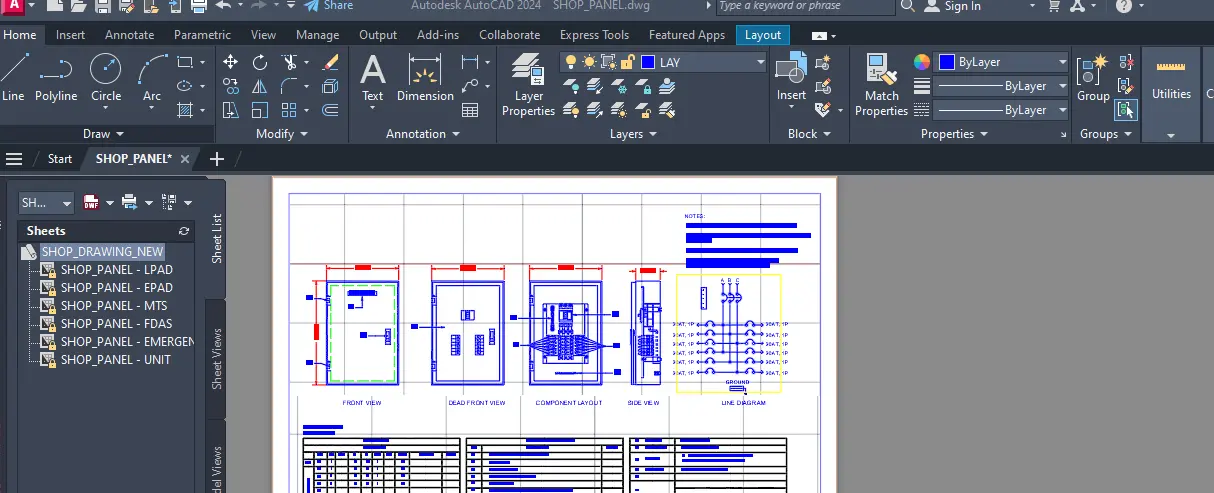Choose the Rotate tool
Viewport: 1214px width, 493px height.
point(260,62)
